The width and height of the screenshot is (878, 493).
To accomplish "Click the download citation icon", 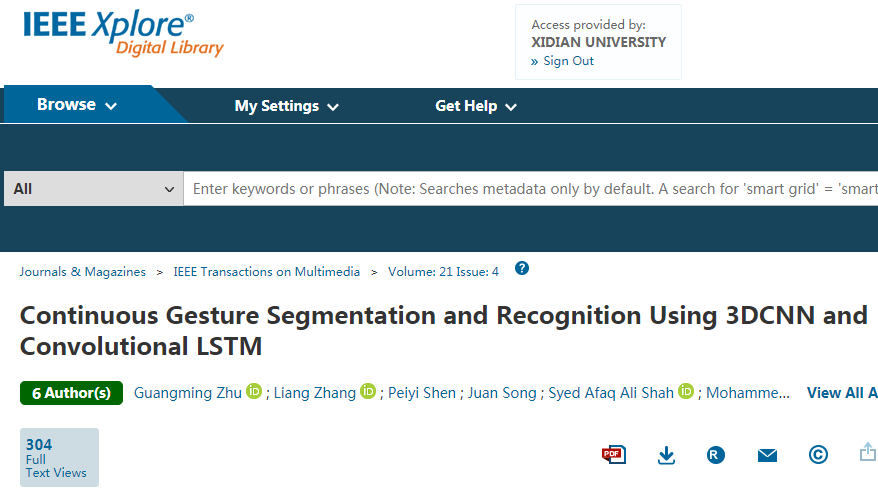I will point(667,455).
